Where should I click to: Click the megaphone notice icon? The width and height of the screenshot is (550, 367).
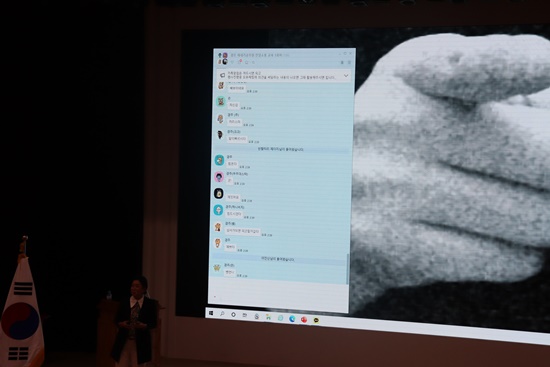click(222, 75)
